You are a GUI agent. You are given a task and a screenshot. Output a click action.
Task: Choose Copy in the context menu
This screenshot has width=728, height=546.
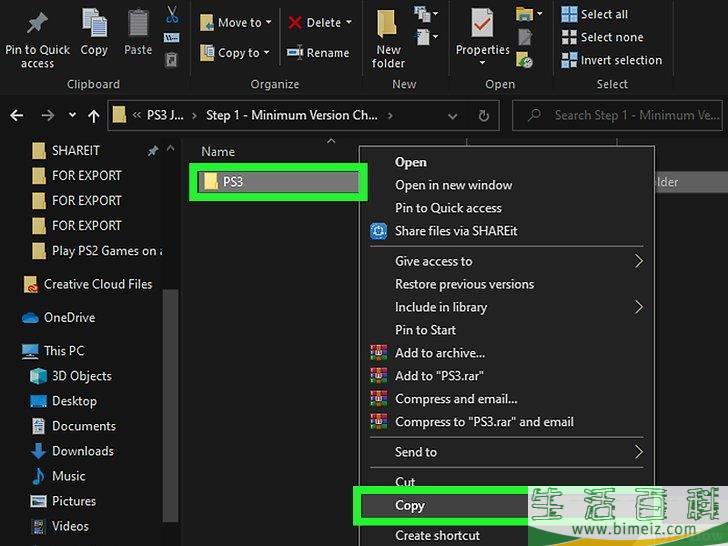pos(410,505)
